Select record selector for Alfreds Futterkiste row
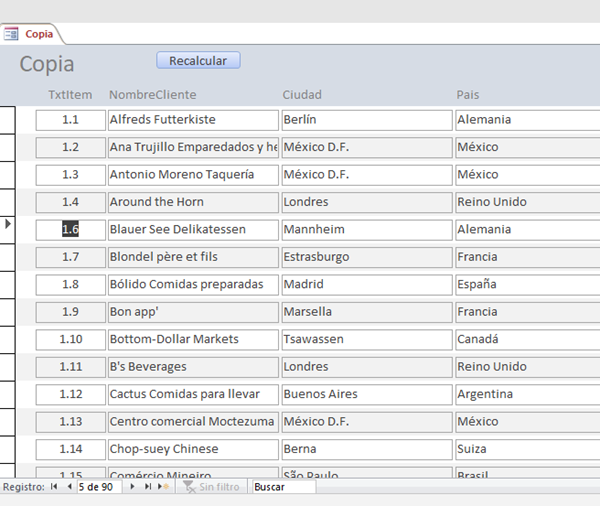 pyautogui.click(x=8, y=120)
